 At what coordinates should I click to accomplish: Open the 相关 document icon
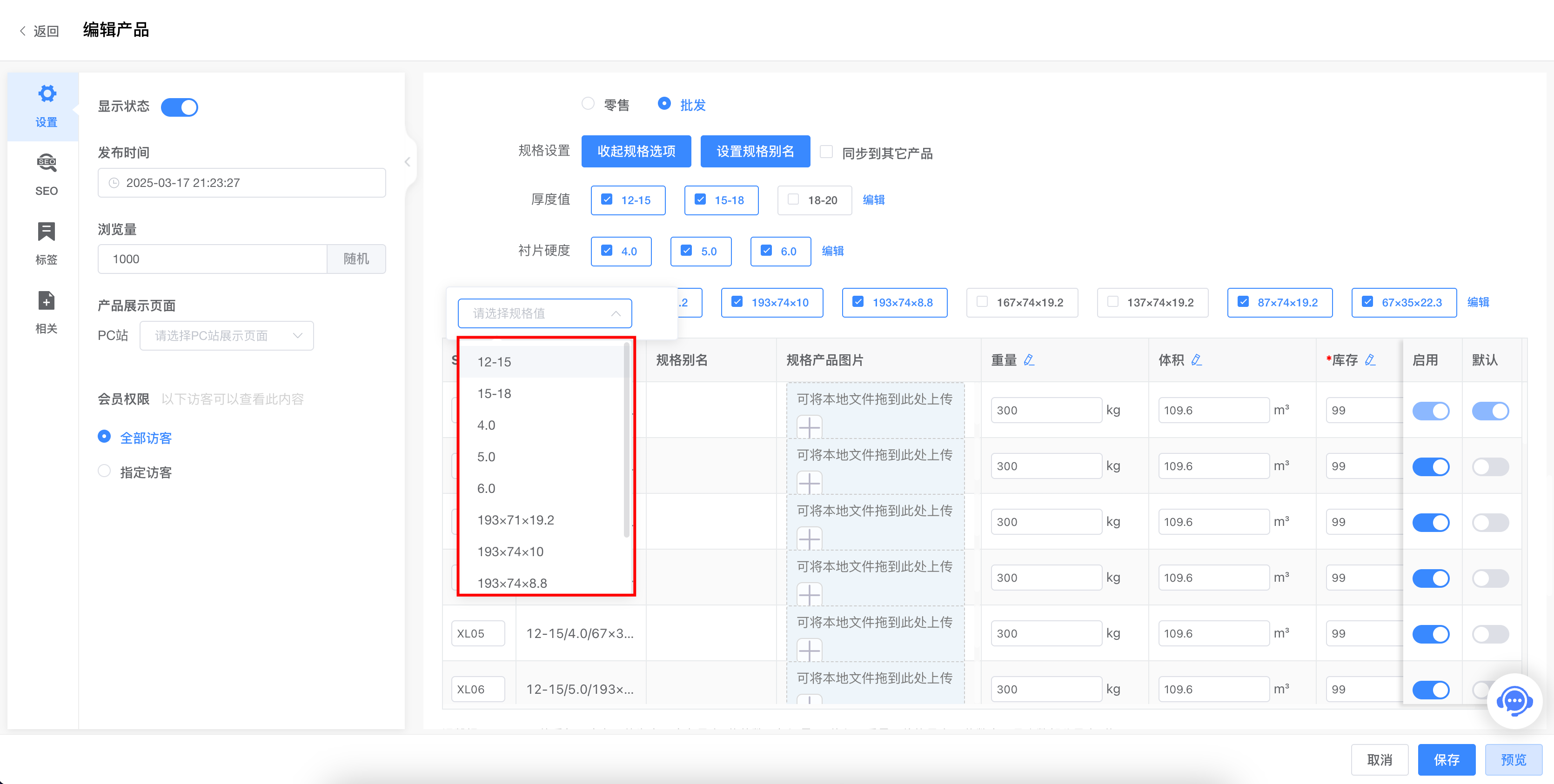click(x=47, y=300)
